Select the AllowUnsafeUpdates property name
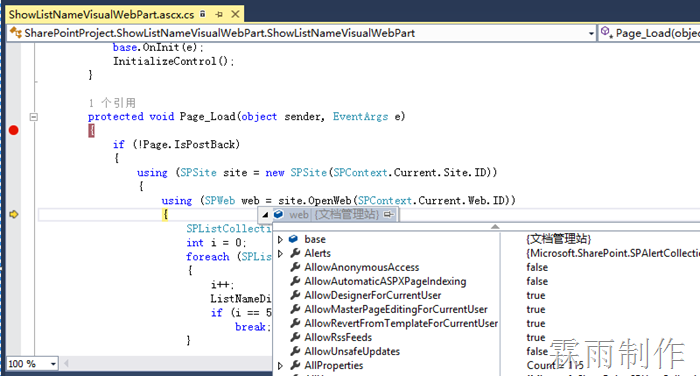700x376 pixels. (352, 351)
